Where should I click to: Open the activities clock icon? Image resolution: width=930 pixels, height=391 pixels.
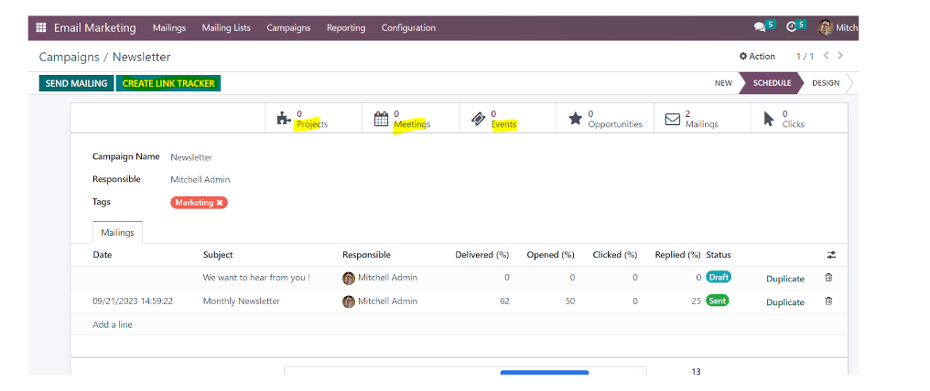click(791, 27)
